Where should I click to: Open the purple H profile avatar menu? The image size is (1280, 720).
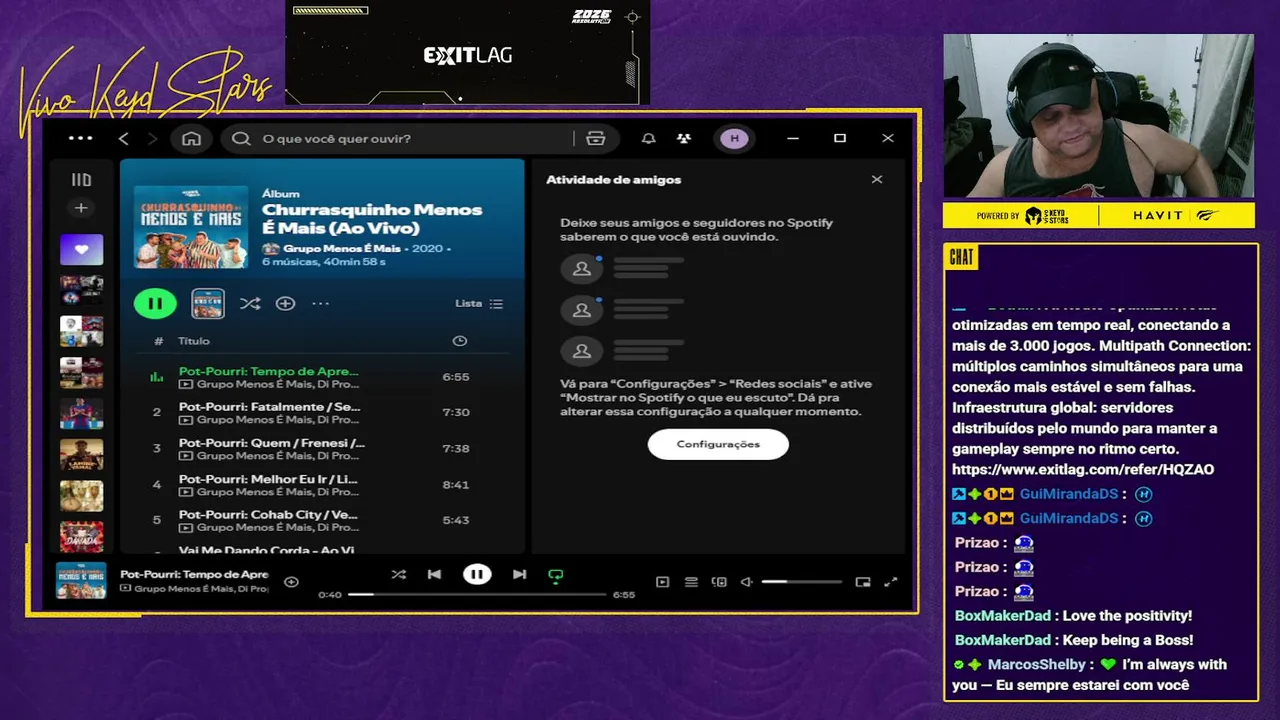click(x=734, y=139)
